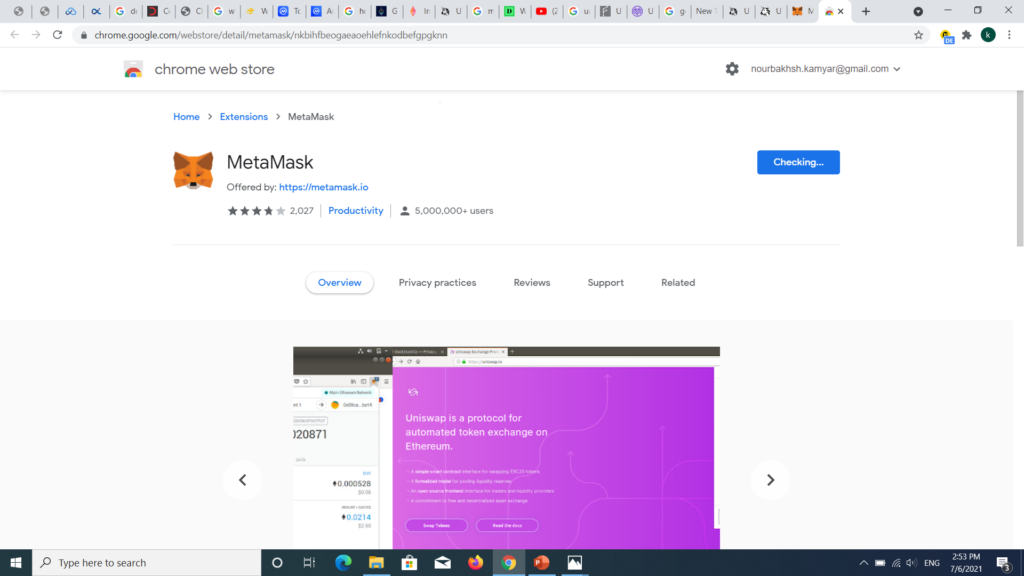The width and height of the screenshot is (1024, 576).
Task: Go to Extensions breadcrumb link
Action: tap(244, 117)
